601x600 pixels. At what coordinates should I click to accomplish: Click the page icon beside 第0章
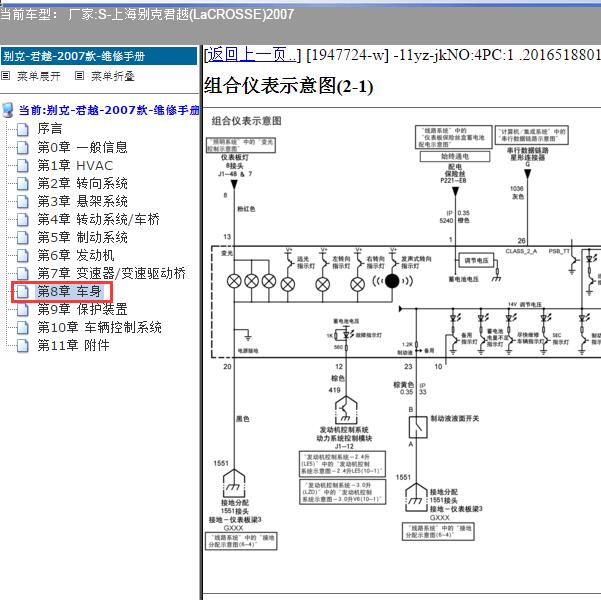[x=23, y=148]
